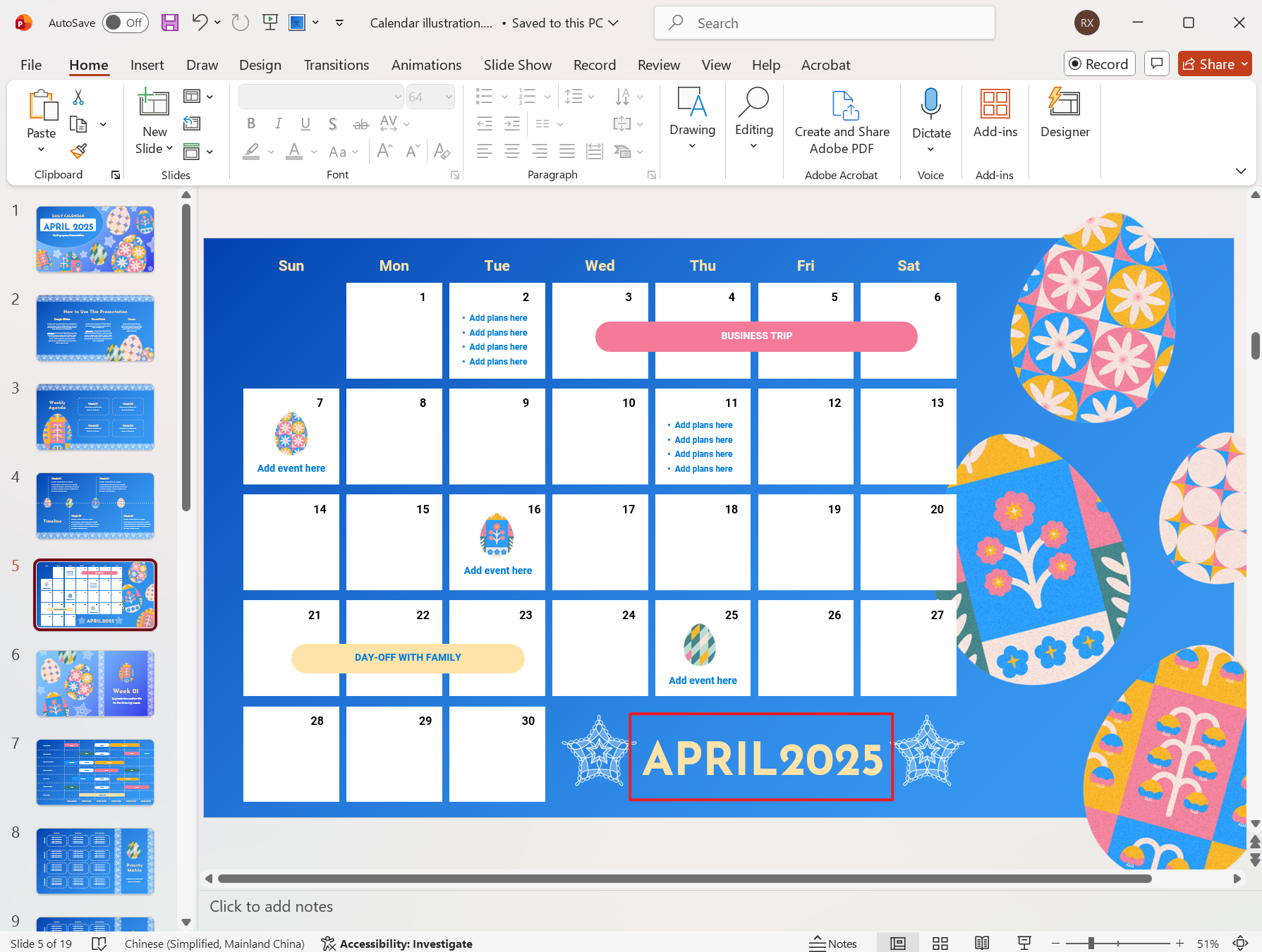Toggle italic formatting

click(x=278, y=123)
